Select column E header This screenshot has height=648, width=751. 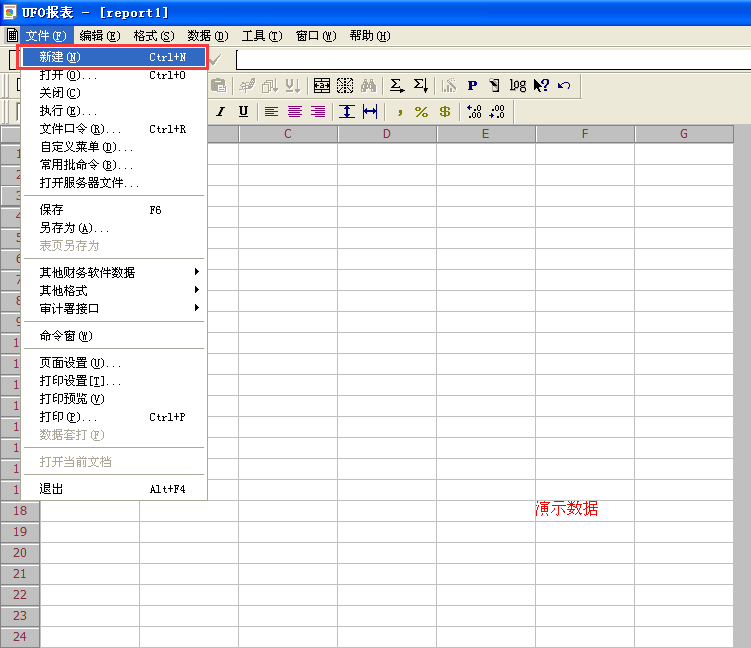point(486,134)
